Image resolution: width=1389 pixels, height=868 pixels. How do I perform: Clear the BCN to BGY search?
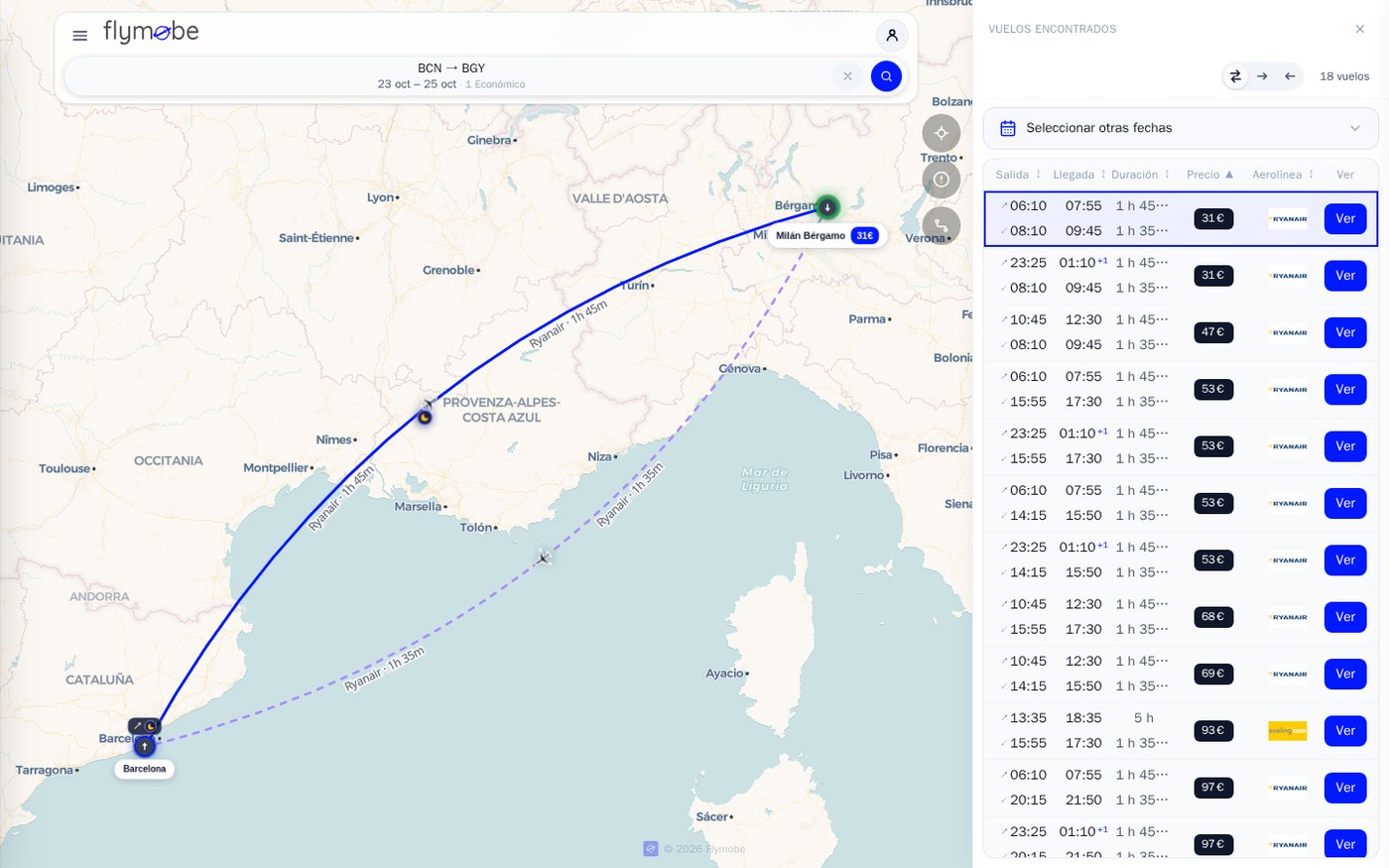click(x=847, y=76)
